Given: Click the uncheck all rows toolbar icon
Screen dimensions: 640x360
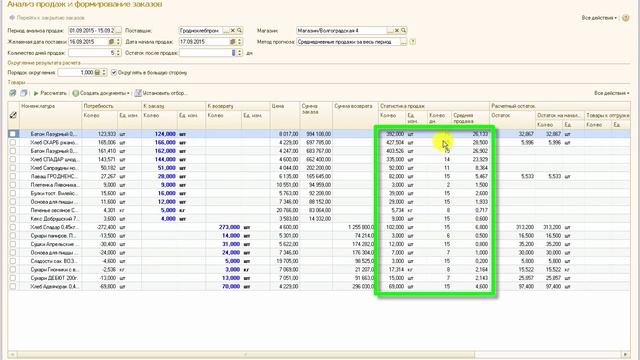Looking at the screenshot, I should (24, 93).
